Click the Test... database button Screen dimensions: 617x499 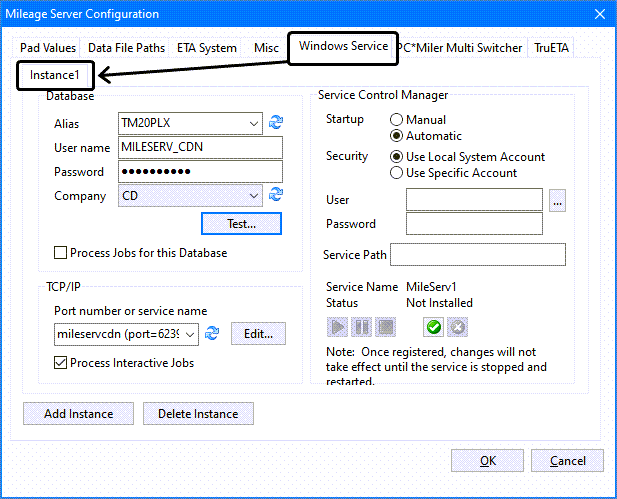(241, 223)
